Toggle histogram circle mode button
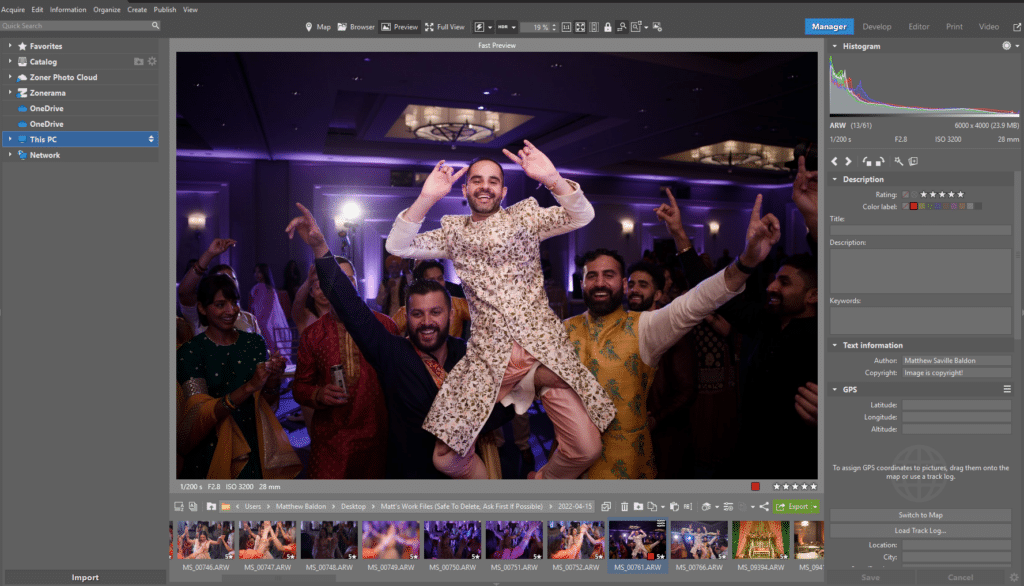Screen dimensions: 1024x586 click(1006, 46)
